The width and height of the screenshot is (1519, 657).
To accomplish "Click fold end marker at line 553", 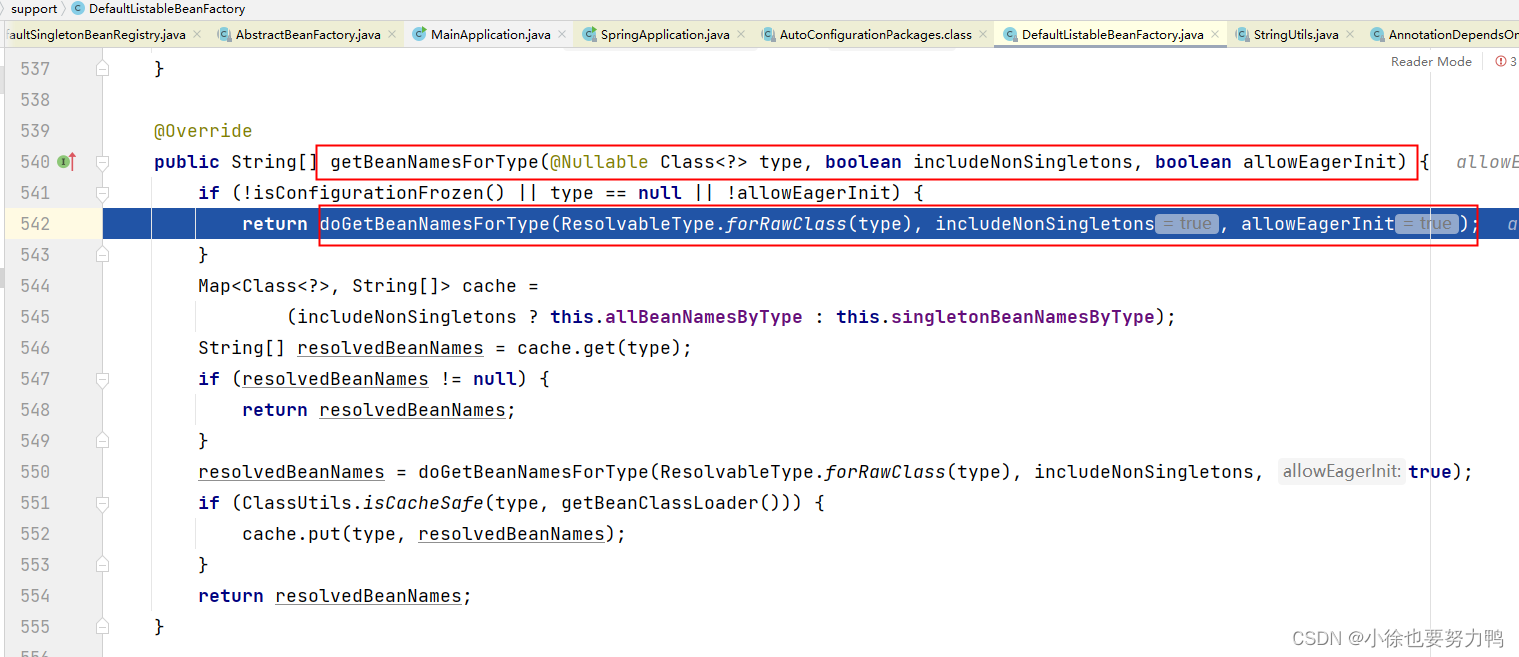I will 102,565.
